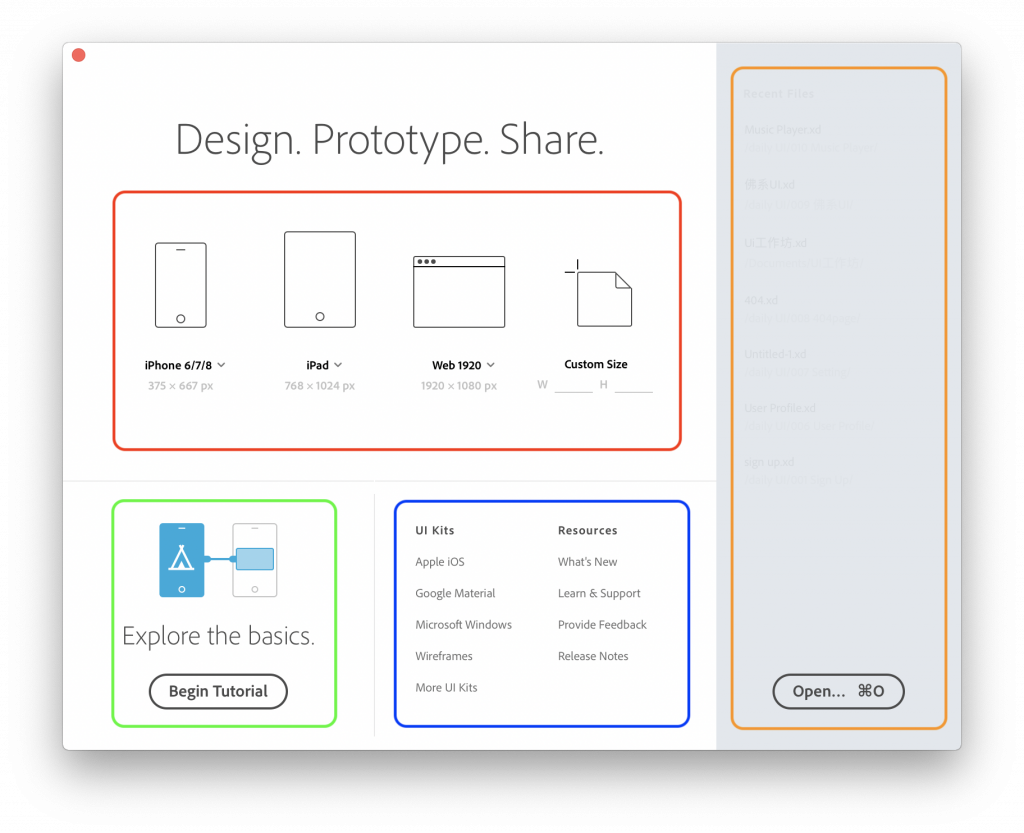Open the What's New resource
1024x833 pixels.
(588, 562)
